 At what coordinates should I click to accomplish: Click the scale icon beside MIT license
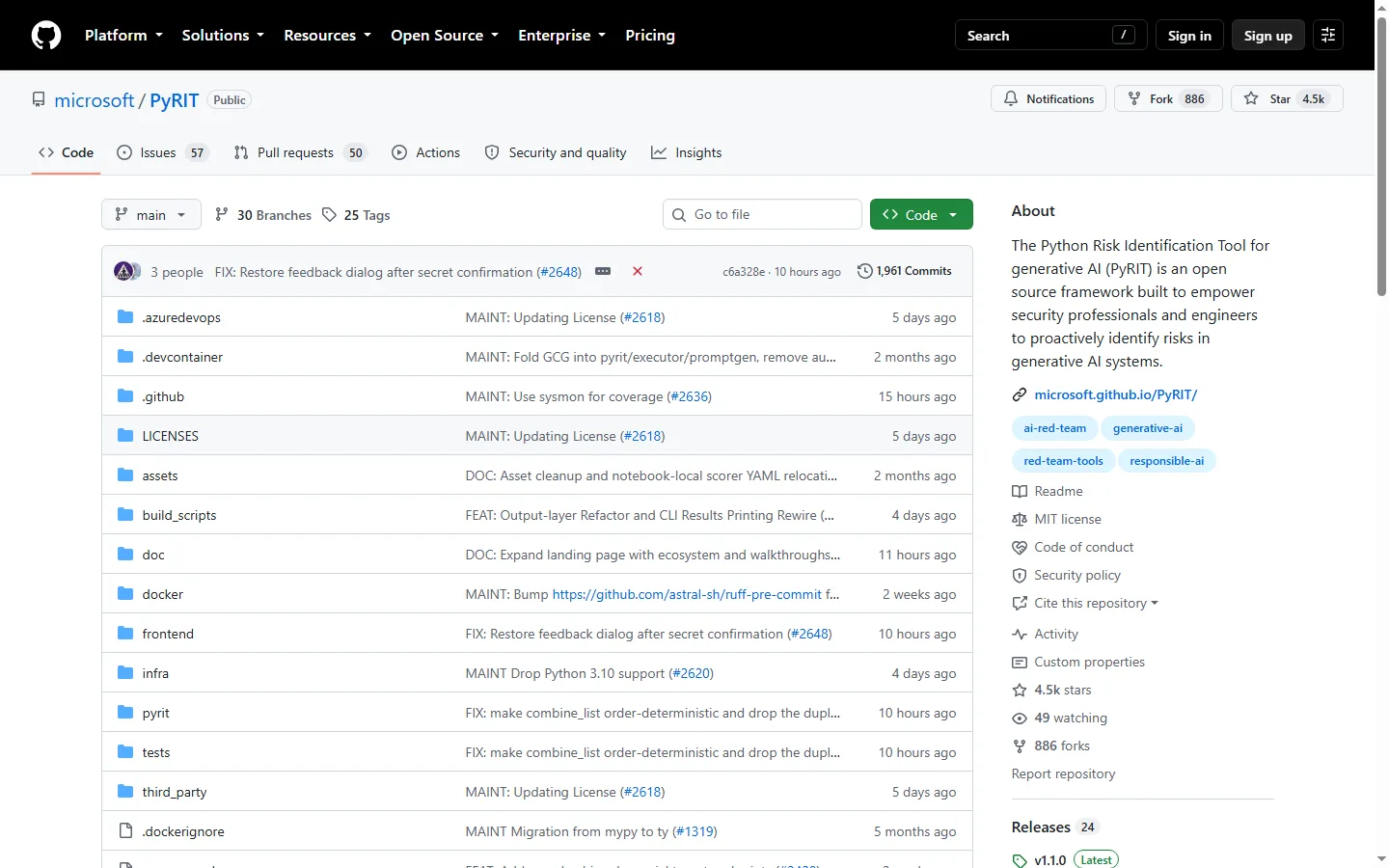point(1020,520)
